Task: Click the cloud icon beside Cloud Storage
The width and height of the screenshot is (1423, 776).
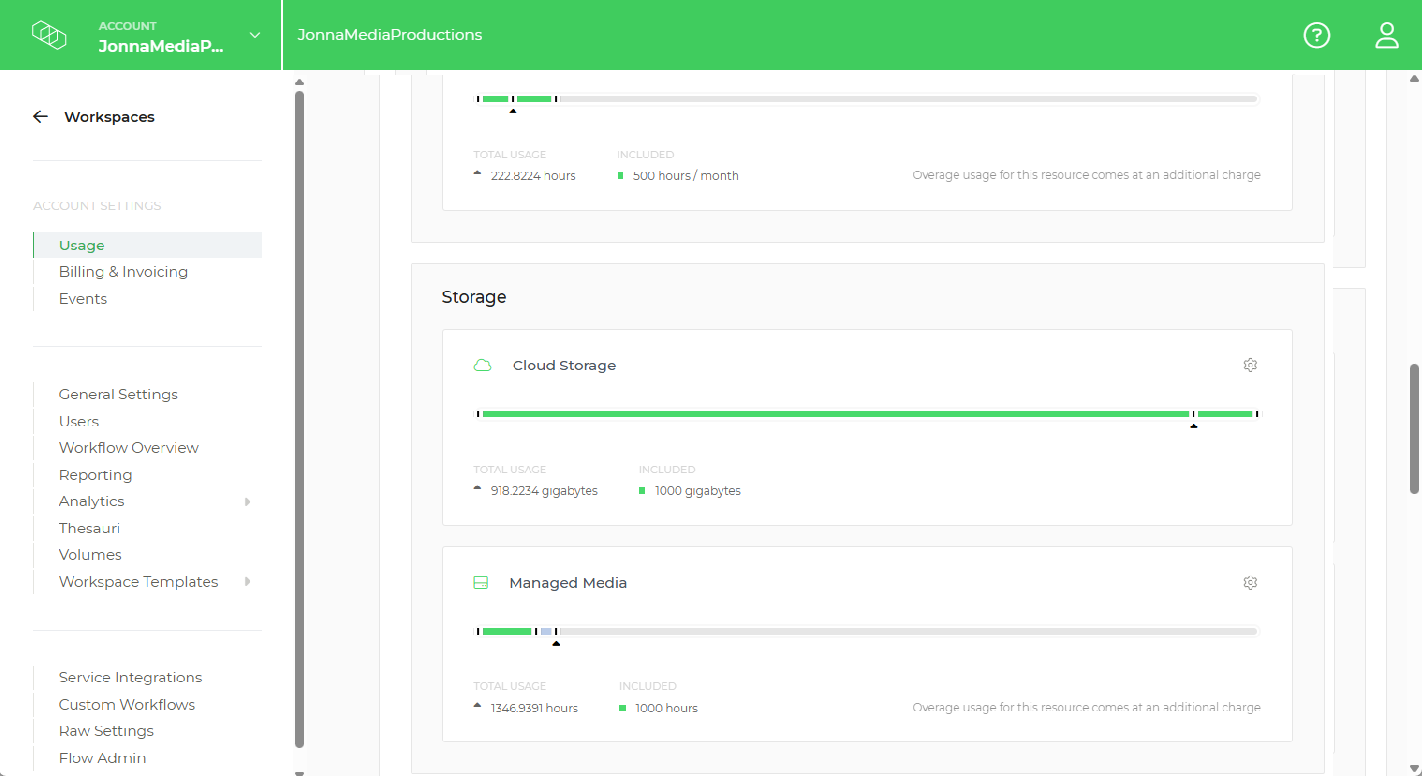Action: click(x=483, y=365)
